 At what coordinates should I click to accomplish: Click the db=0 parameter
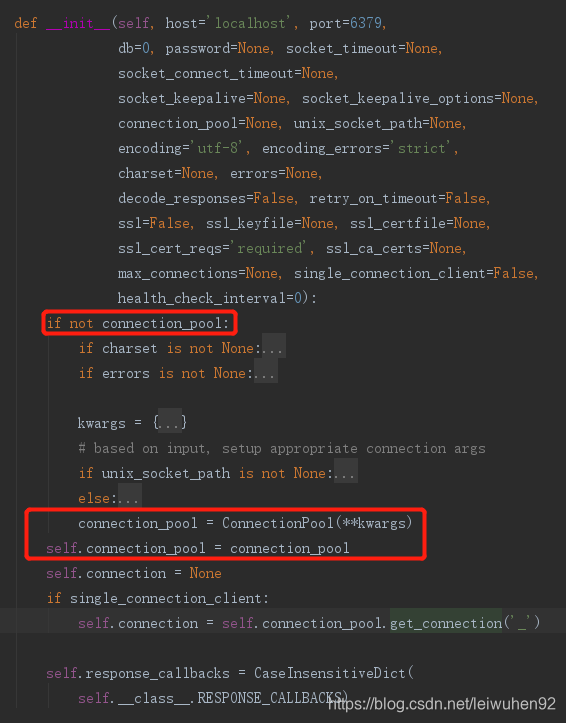pos(134,48)
